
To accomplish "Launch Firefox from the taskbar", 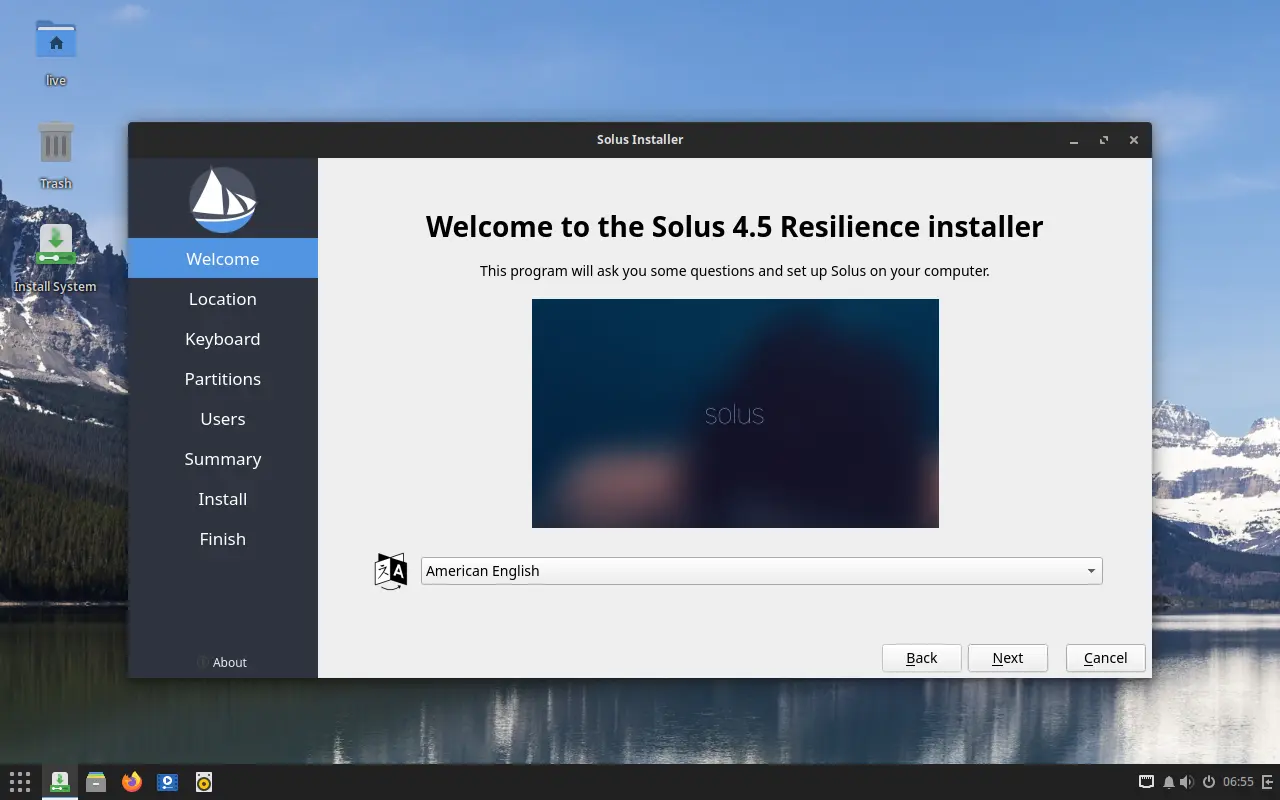I will tap(132, 782).
